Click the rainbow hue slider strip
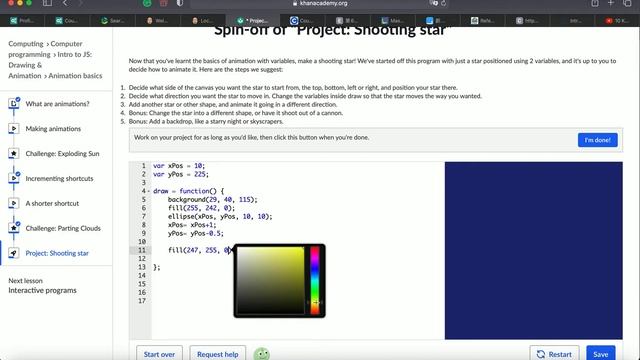The height and width of the screenshot is (360, 640). pos(315,281)
